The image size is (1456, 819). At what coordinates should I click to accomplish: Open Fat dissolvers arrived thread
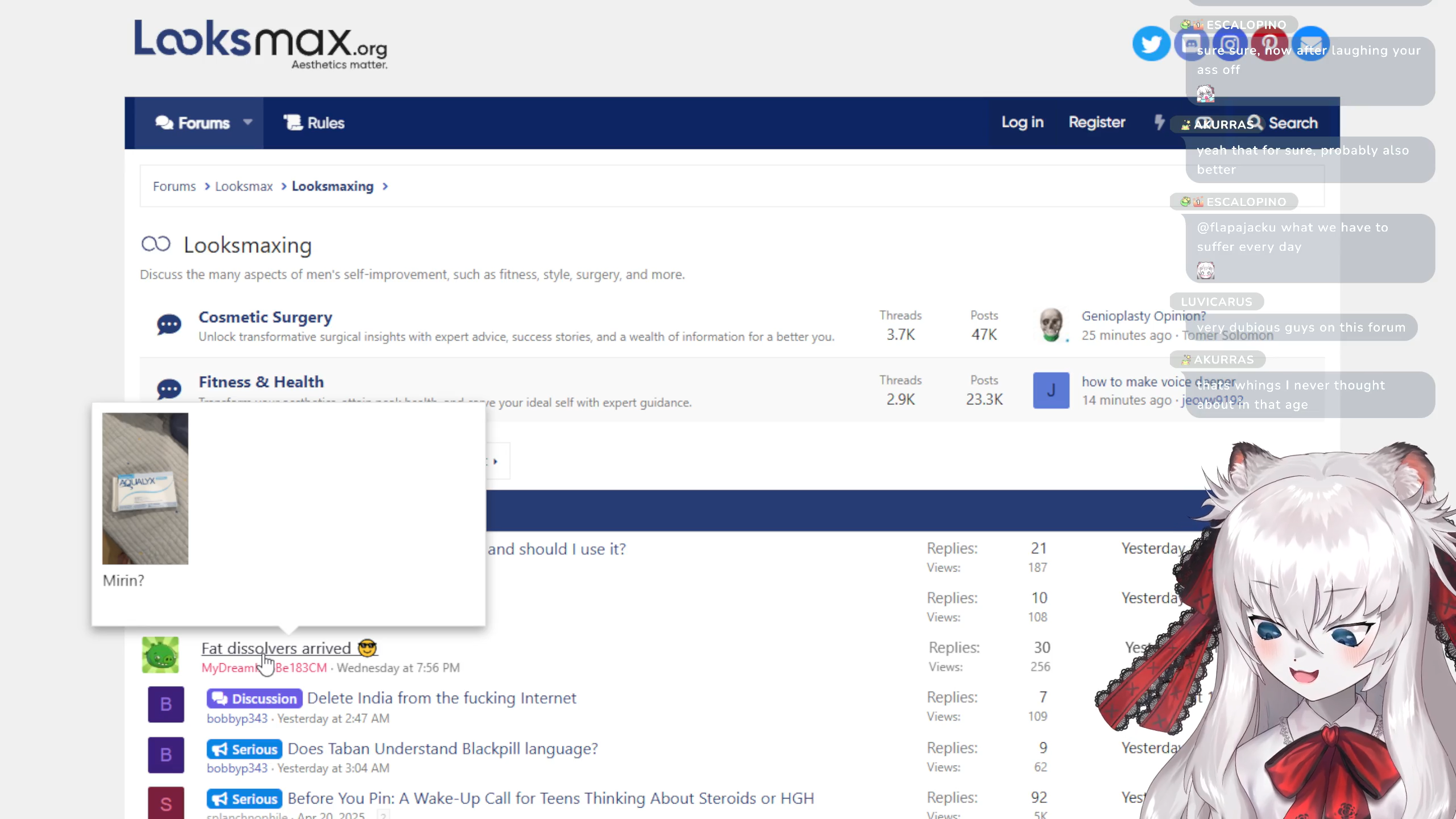[x=289, y=648]
